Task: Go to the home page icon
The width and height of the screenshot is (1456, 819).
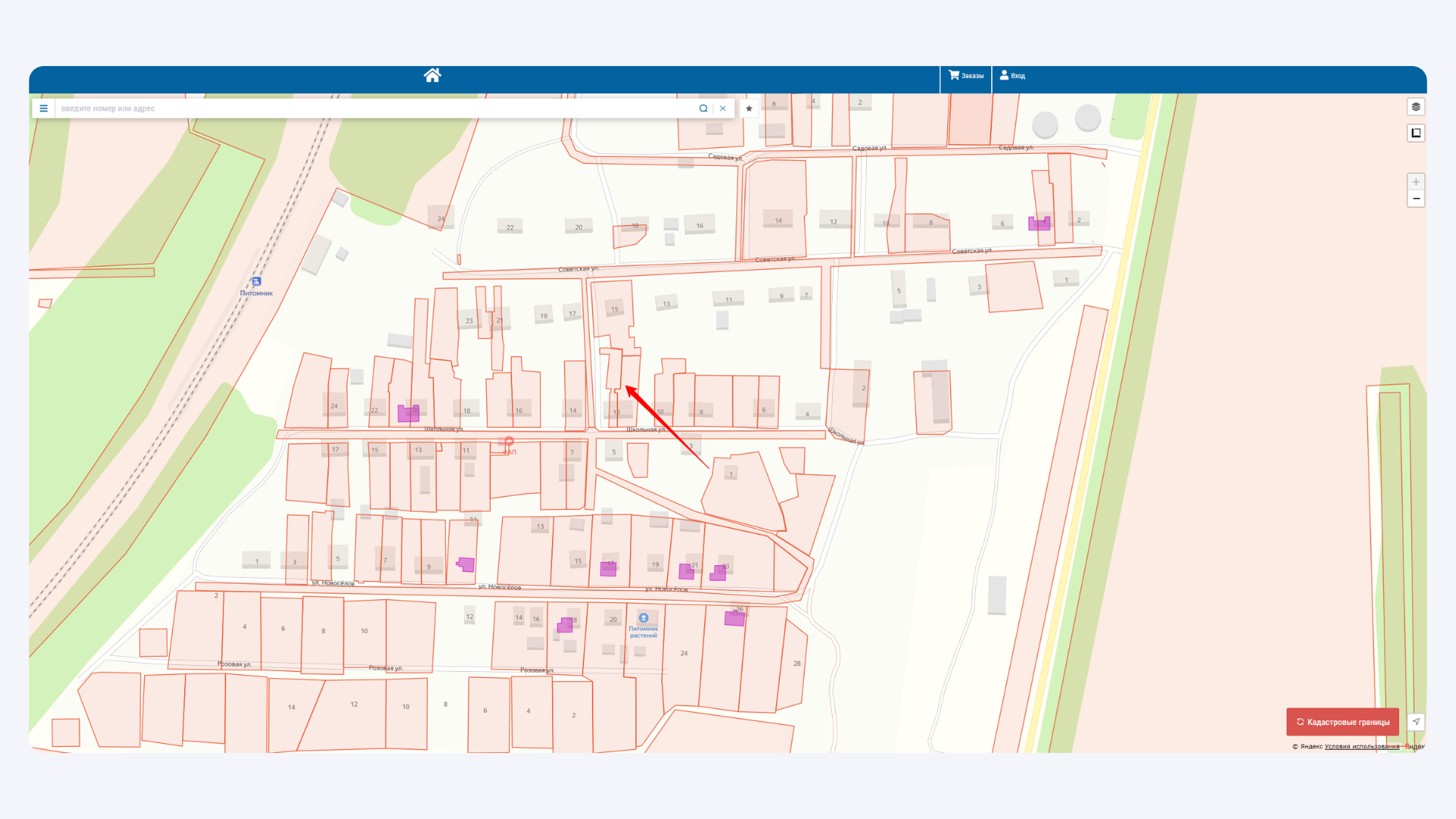Action: pyautogui.click(x=432, y=75)
